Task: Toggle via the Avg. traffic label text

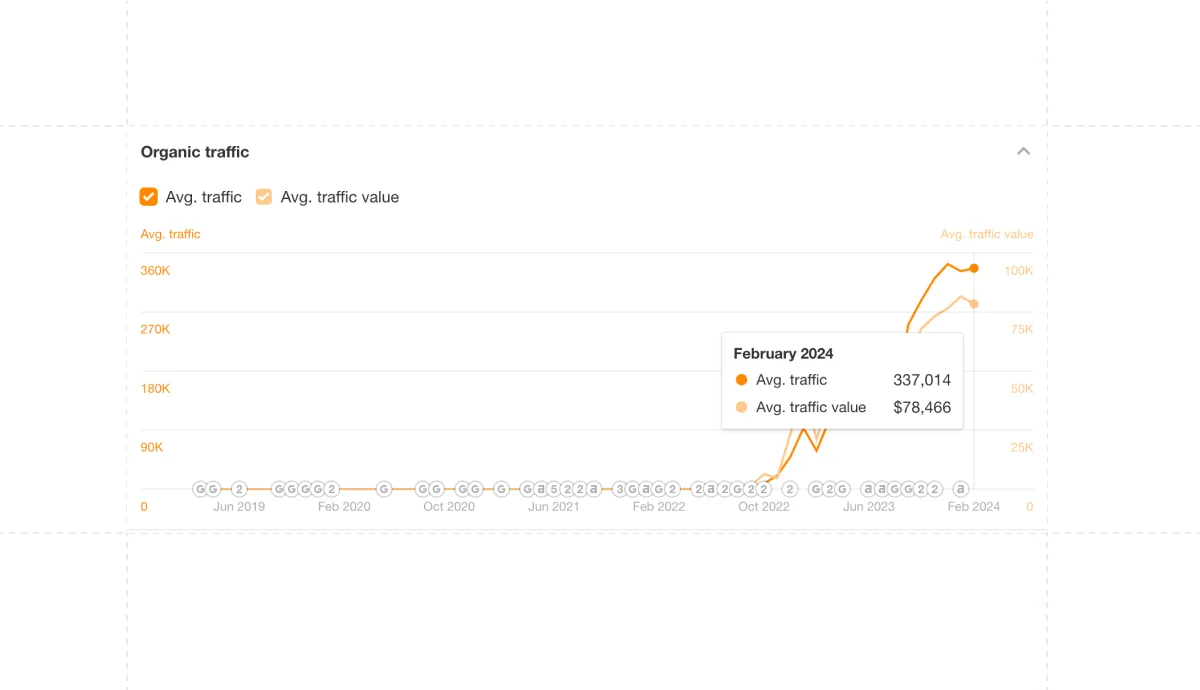Action: pyautogui.click(x=204, y=197)
